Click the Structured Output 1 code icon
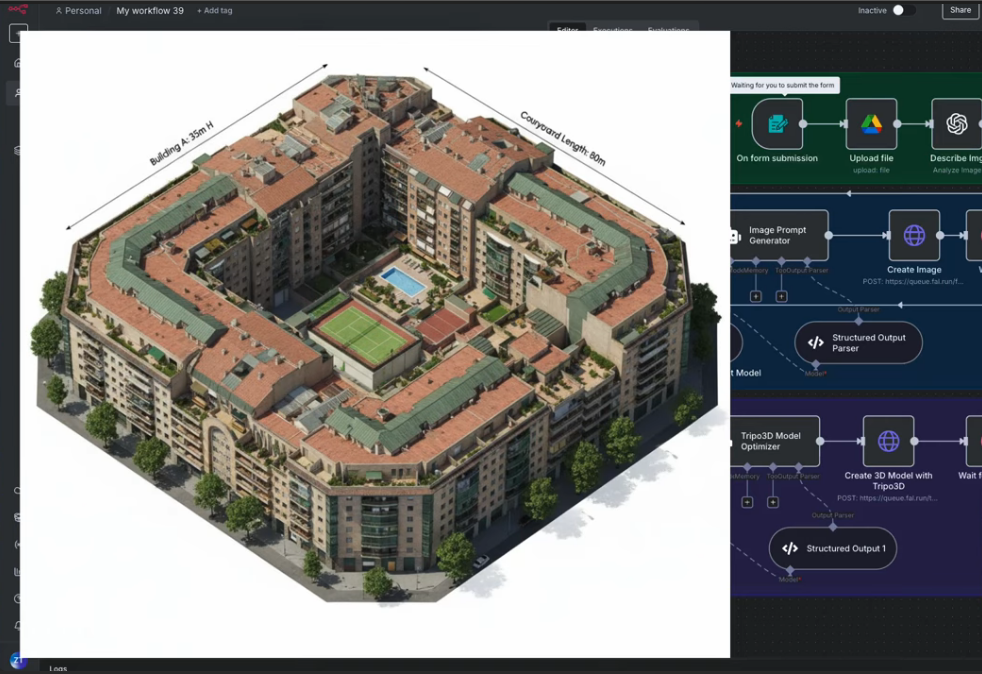This screenshot has height=674, width=982. coord(790,549)
